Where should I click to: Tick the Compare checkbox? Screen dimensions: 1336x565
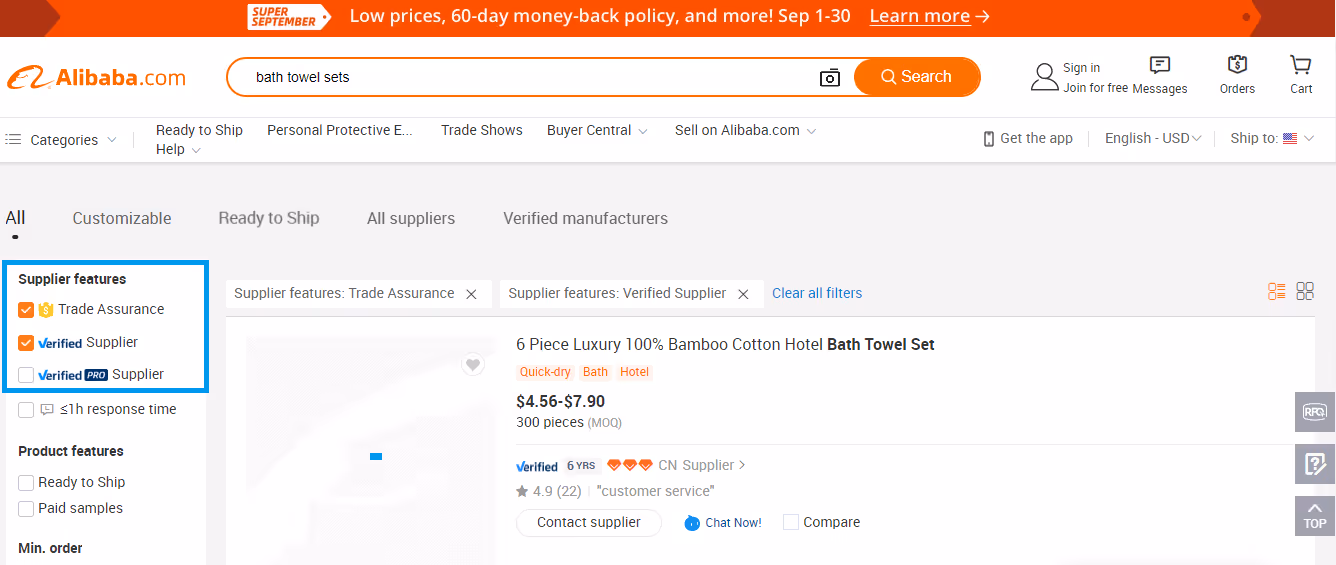point(791,522)
